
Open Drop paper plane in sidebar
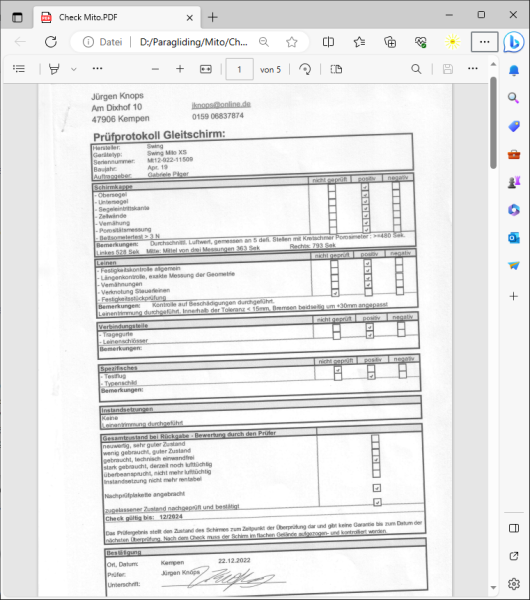514,265
